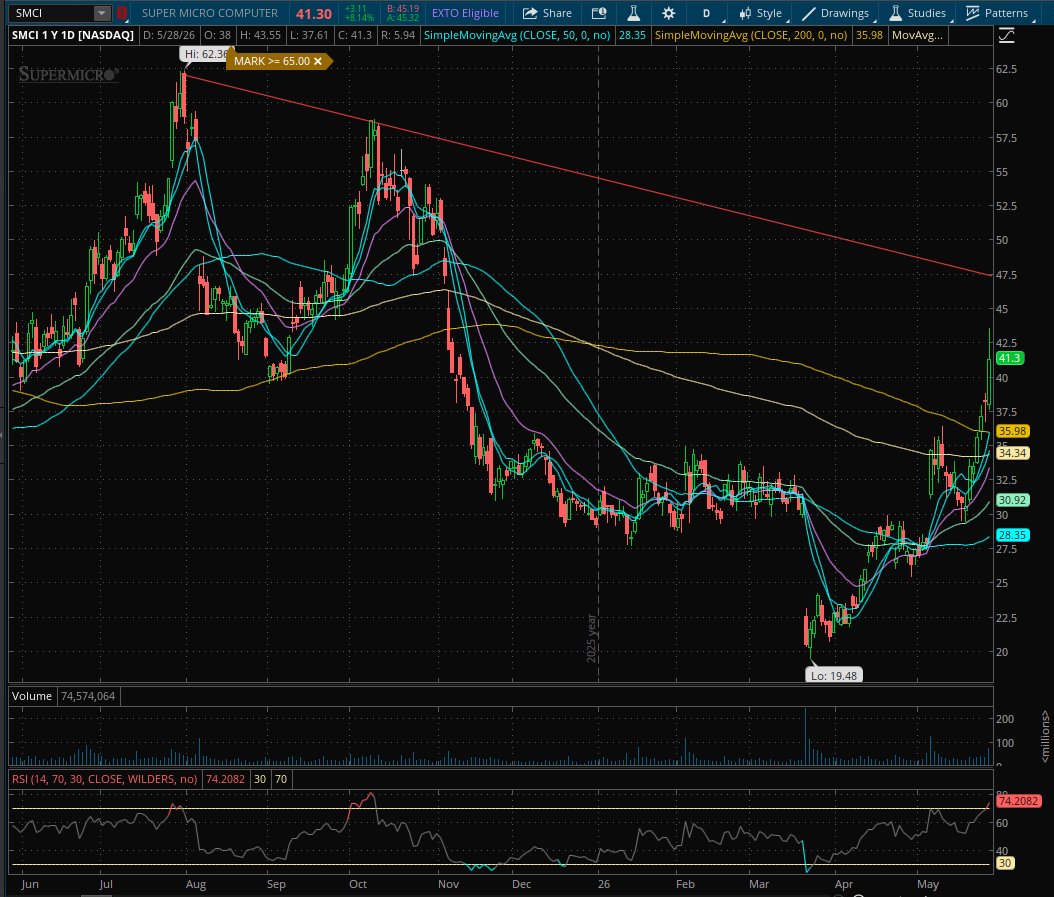
Task: Click the Share arrow icon
Action: coord(530,13)
